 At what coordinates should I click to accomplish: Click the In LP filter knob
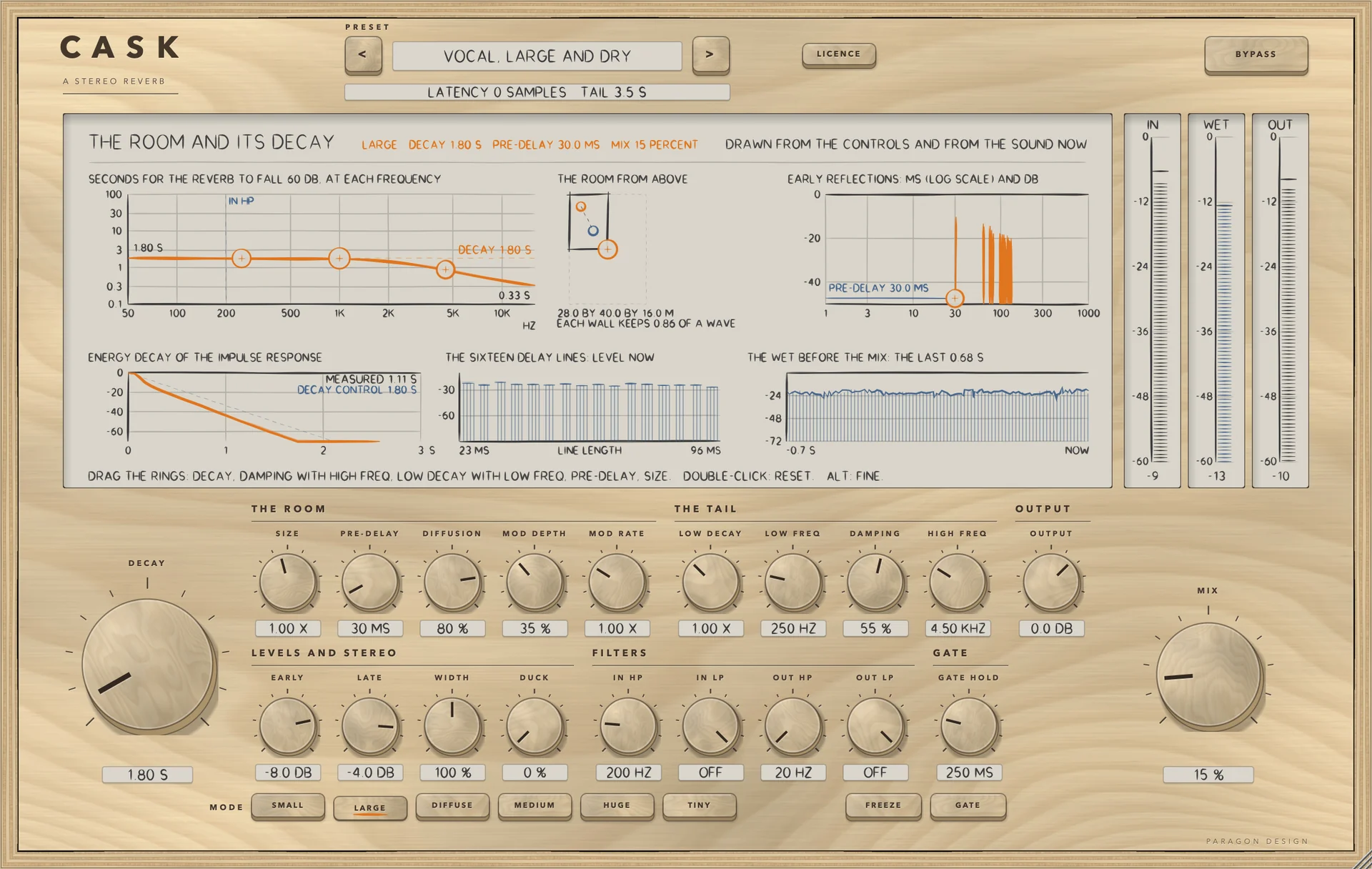click(710, 726)
